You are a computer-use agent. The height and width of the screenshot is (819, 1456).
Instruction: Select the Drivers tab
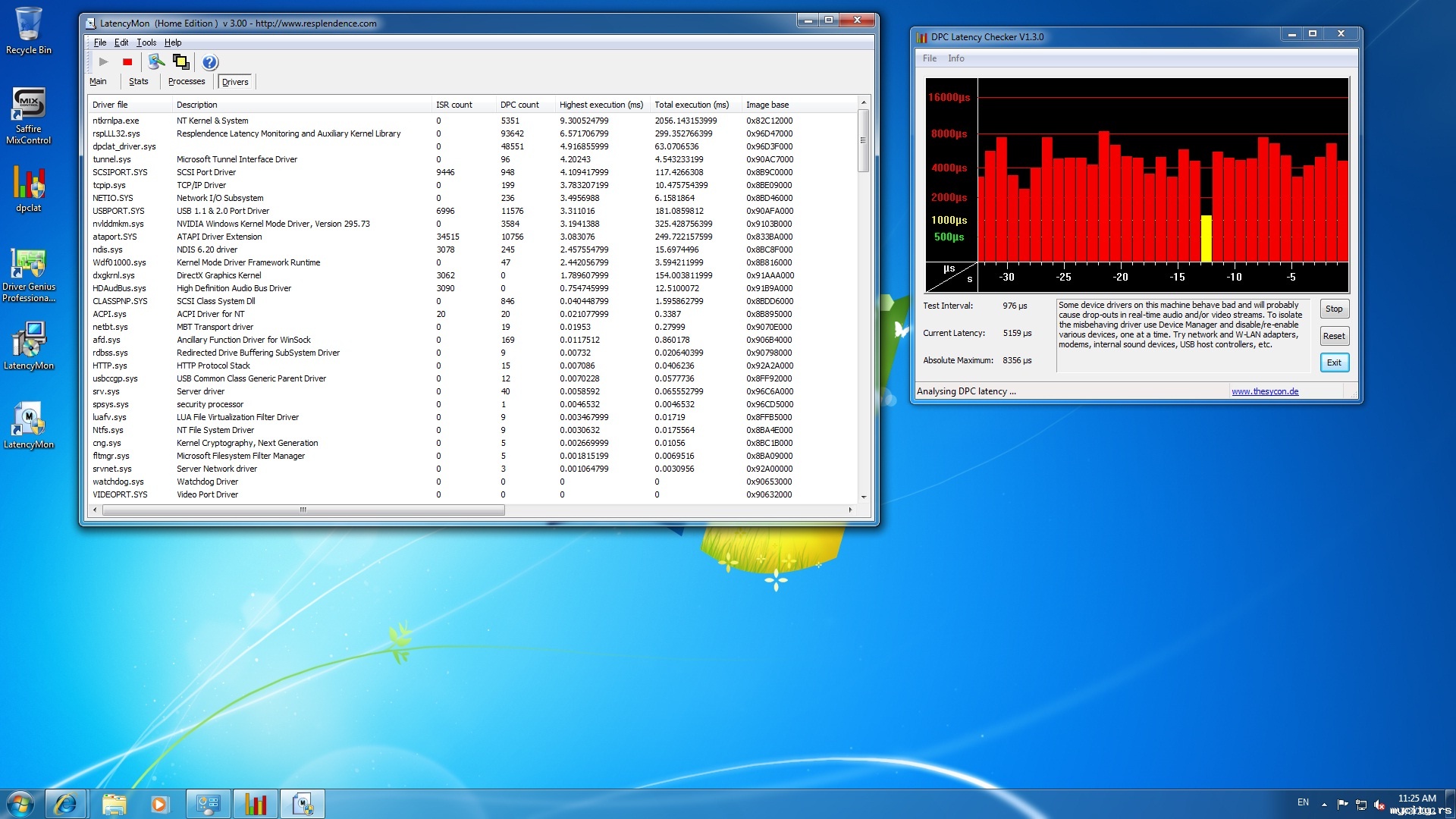(x=235, y=82)
